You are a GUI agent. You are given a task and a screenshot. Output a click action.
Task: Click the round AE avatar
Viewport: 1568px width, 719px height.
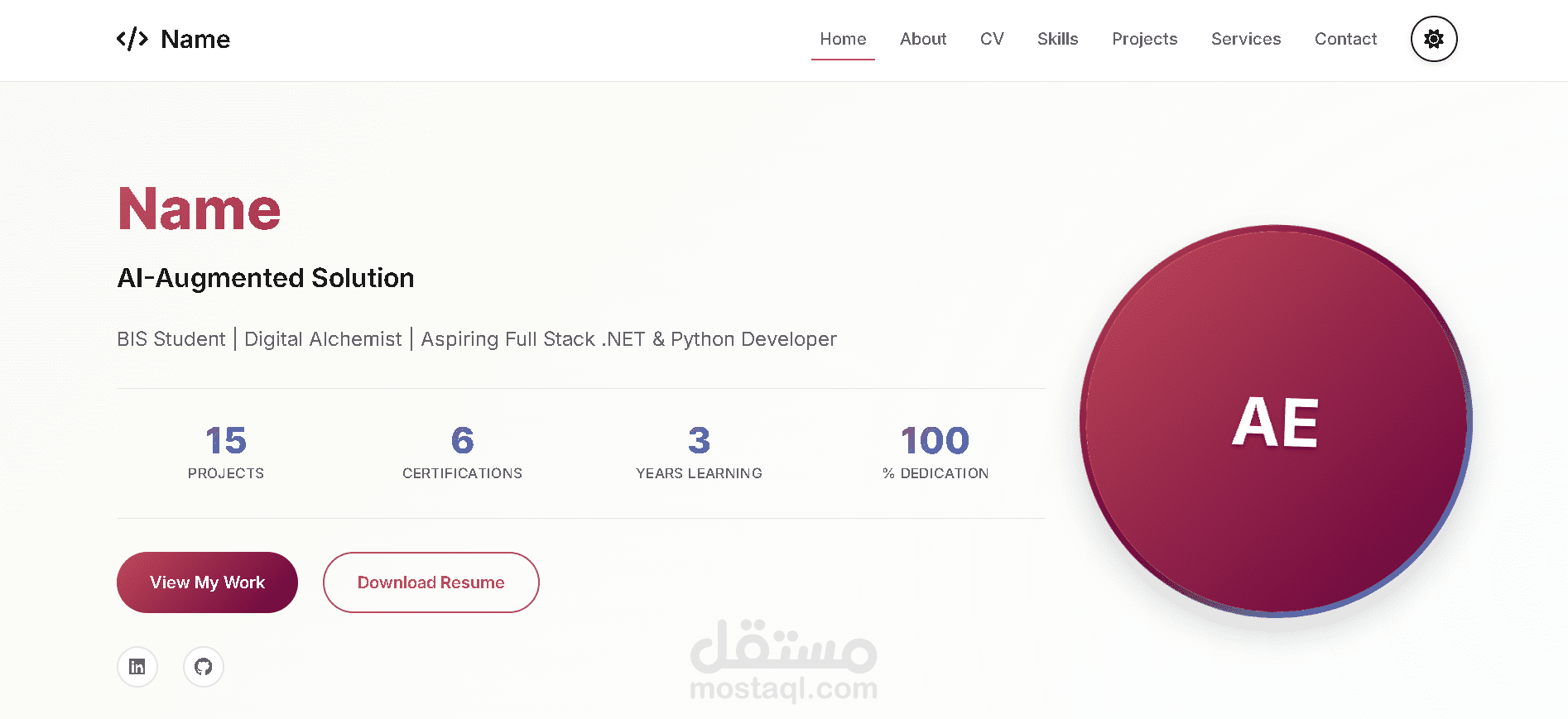pyautogui.click(x=1276, y=421)
